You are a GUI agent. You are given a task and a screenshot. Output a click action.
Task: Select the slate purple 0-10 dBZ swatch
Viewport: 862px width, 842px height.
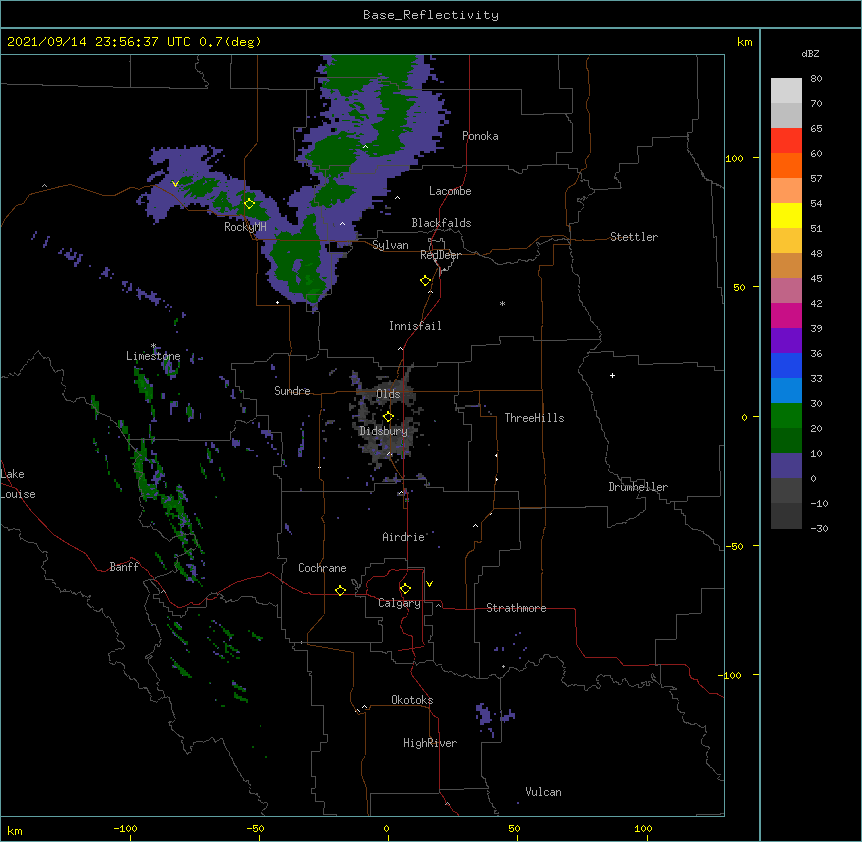(x=786, y=466)
